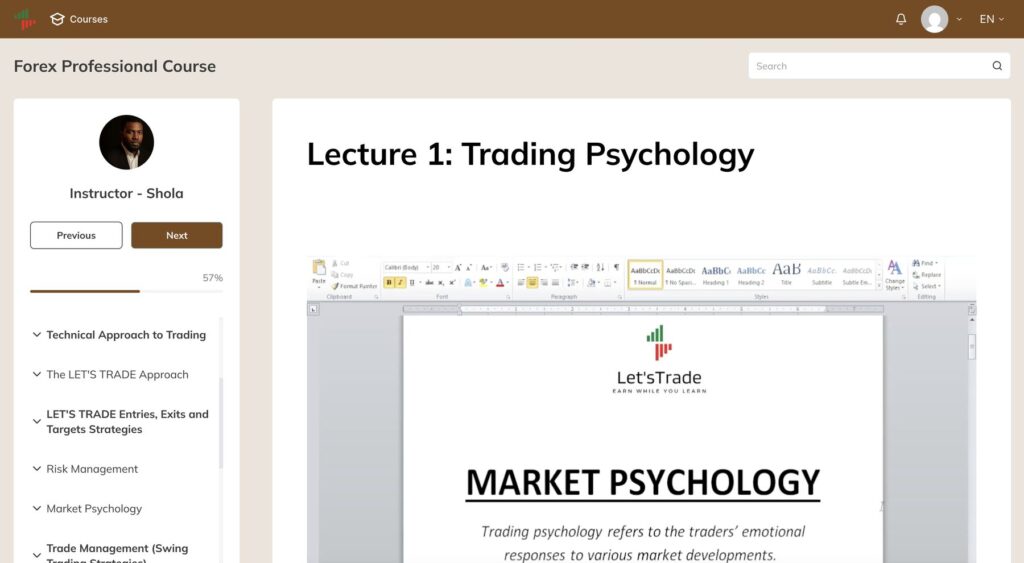Click Copy in the Clipboard group
Screen dimensions: 1024x563
tap(342, 275)
